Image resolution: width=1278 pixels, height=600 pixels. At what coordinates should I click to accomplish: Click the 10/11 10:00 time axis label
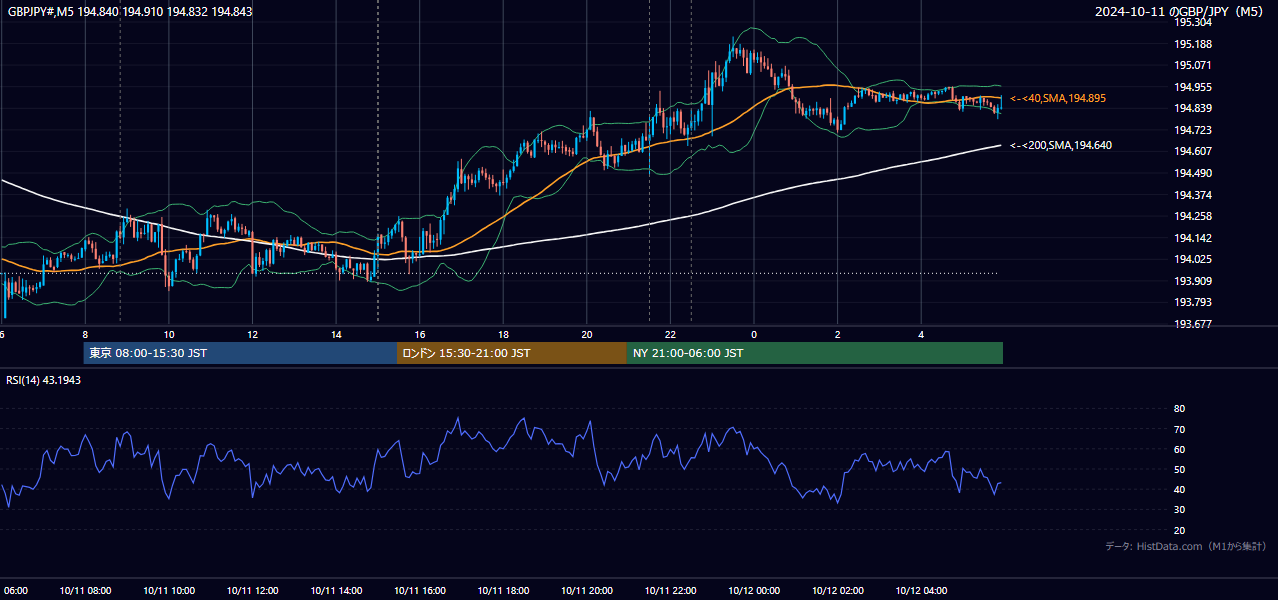pyautogui.click(x=169, y=591)
